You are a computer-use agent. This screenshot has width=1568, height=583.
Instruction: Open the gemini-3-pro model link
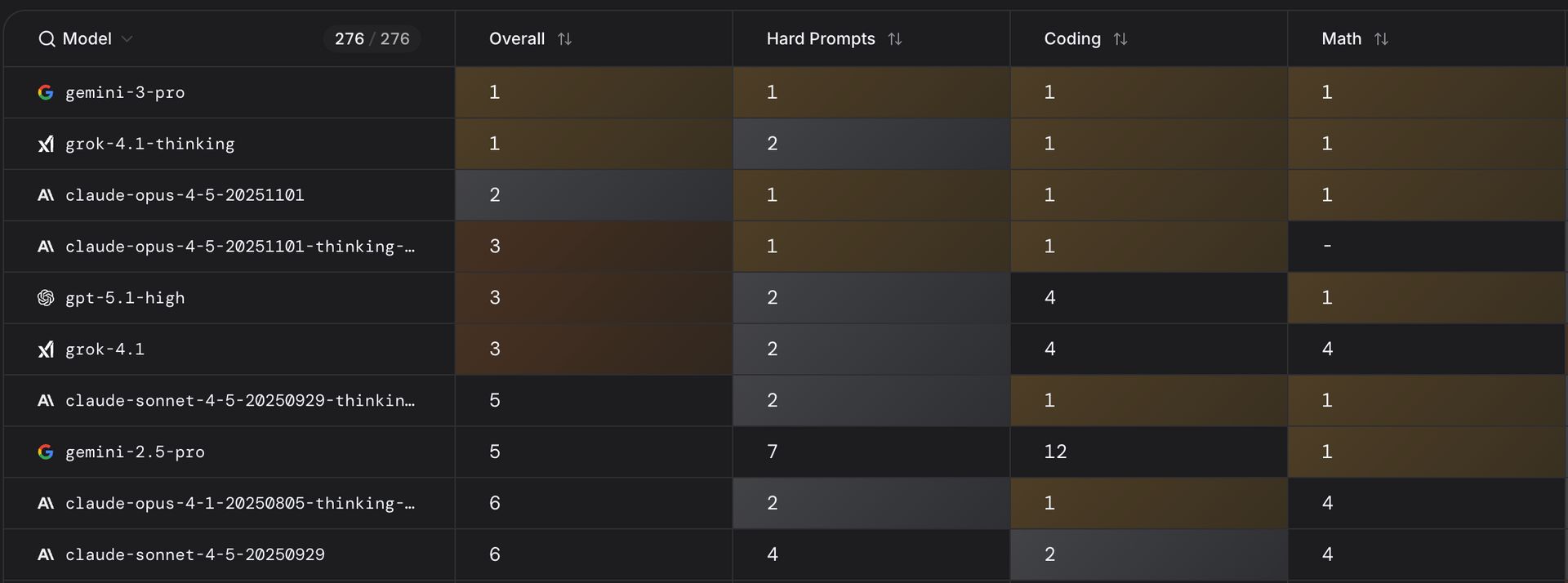click(125, 92)
